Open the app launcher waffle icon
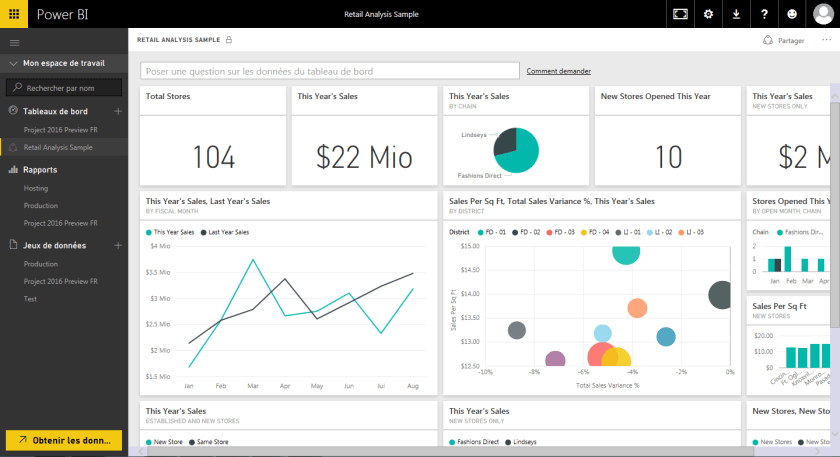840x457 pixels. [x=14, y=14]
